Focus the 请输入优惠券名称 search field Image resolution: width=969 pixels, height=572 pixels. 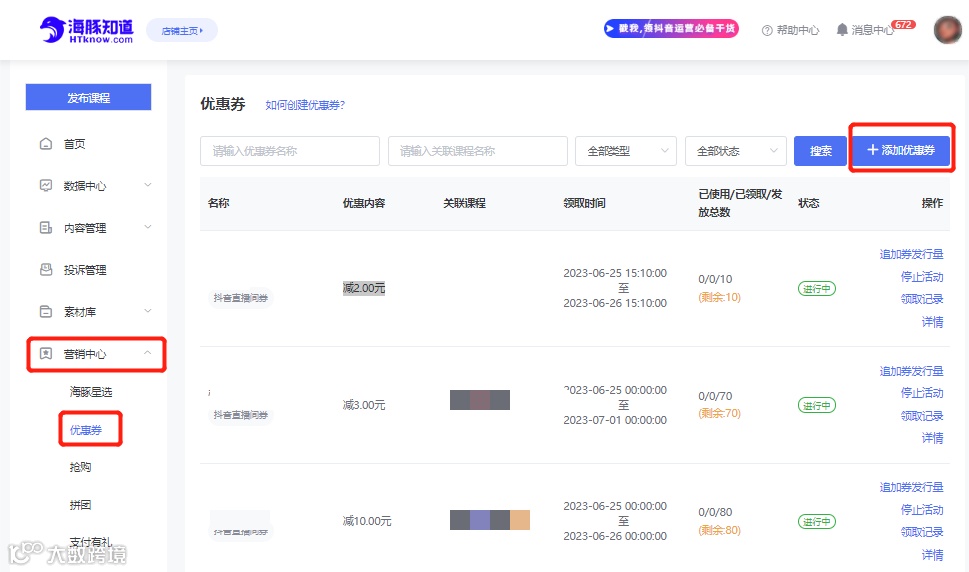point(290,151)
